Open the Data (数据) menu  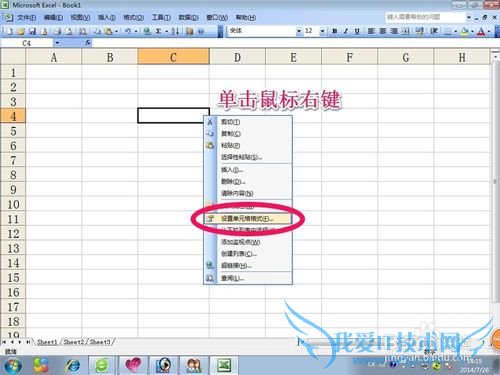(x=188, y=17)
